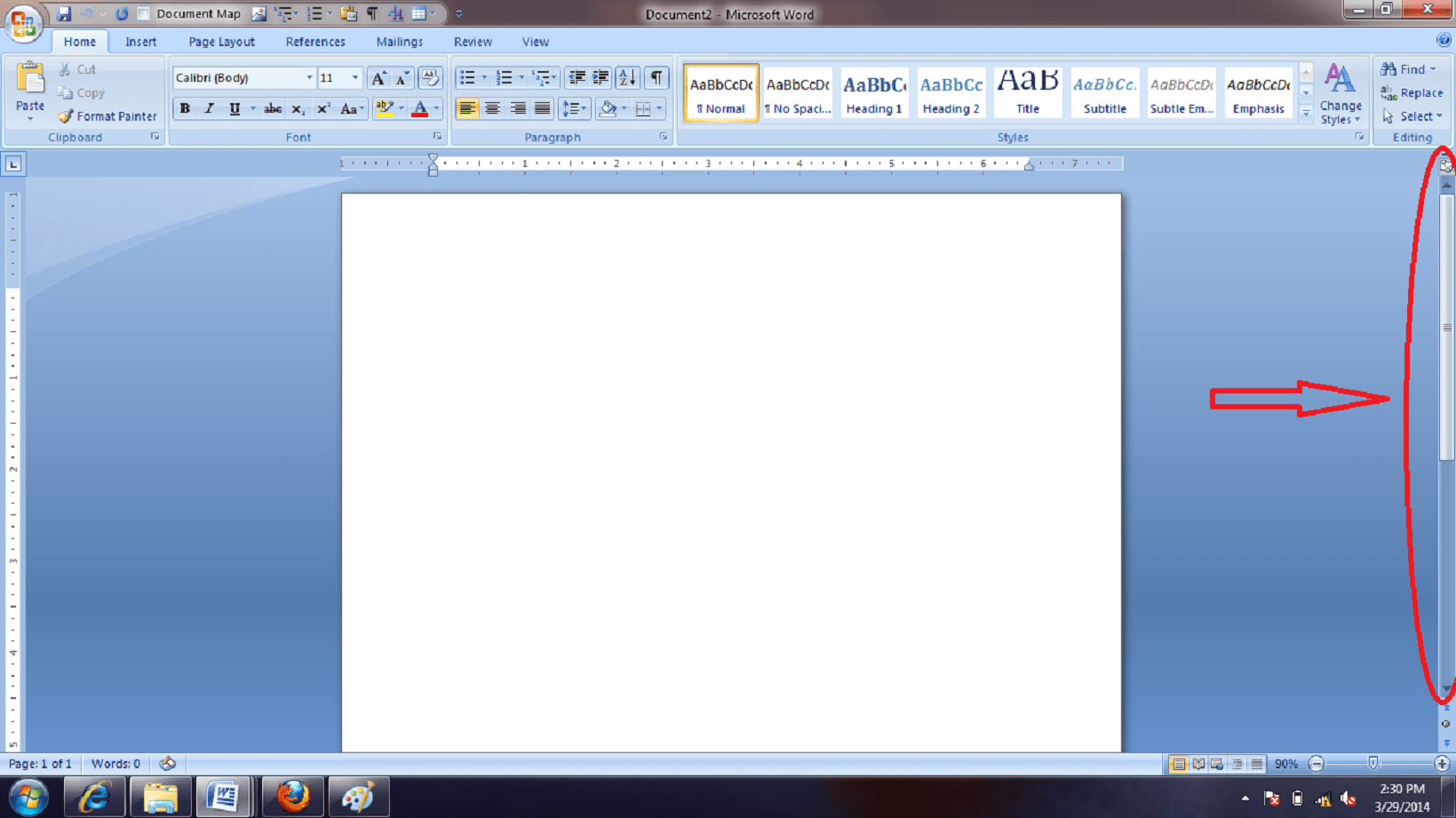Apply the No Spacing style
This screenshot has width=1456, height=818.
tap(798, 92)
